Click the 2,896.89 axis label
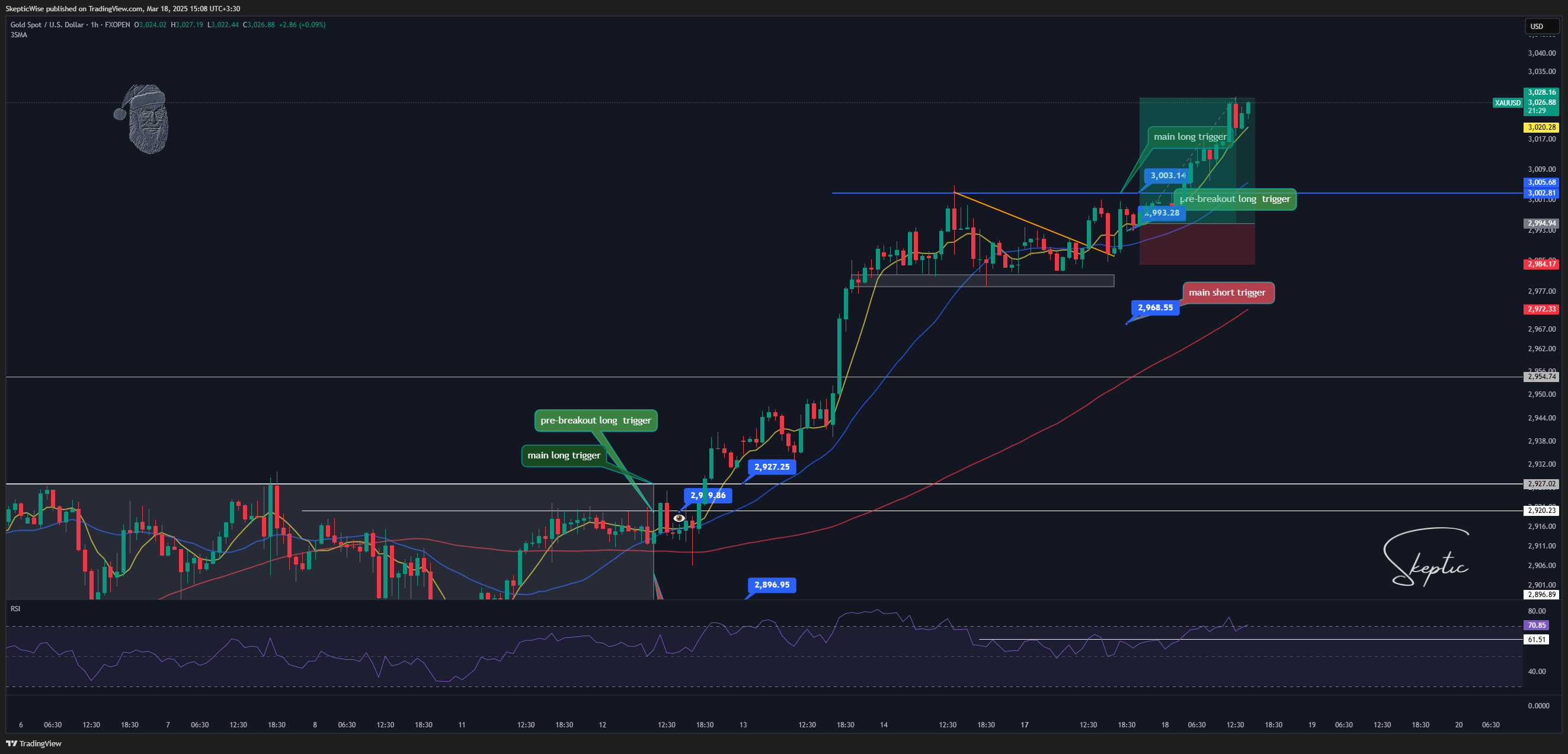This screenshot has width=1568, height=754. coord(1541,595)
